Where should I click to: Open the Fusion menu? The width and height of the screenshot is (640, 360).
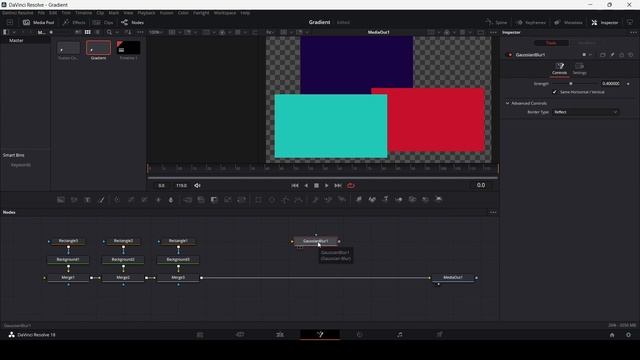coord(166,13)
